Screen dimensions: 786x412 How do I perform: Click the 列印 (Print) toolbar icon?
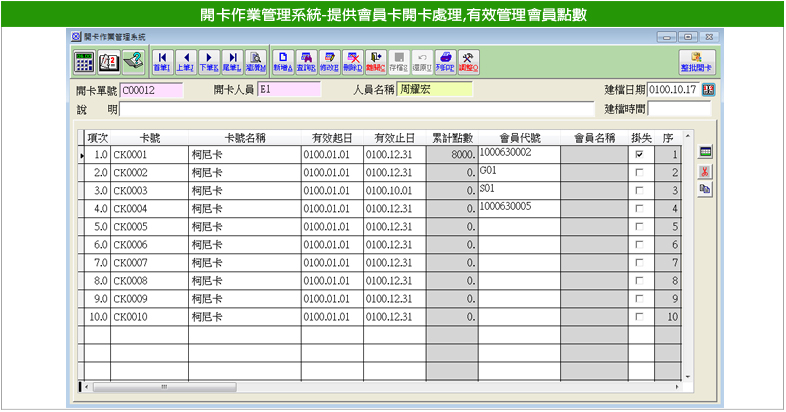[x=444, y=60]
